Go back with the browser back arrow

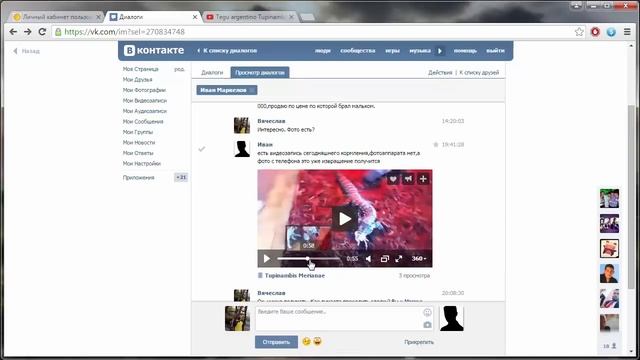(13, 31)
